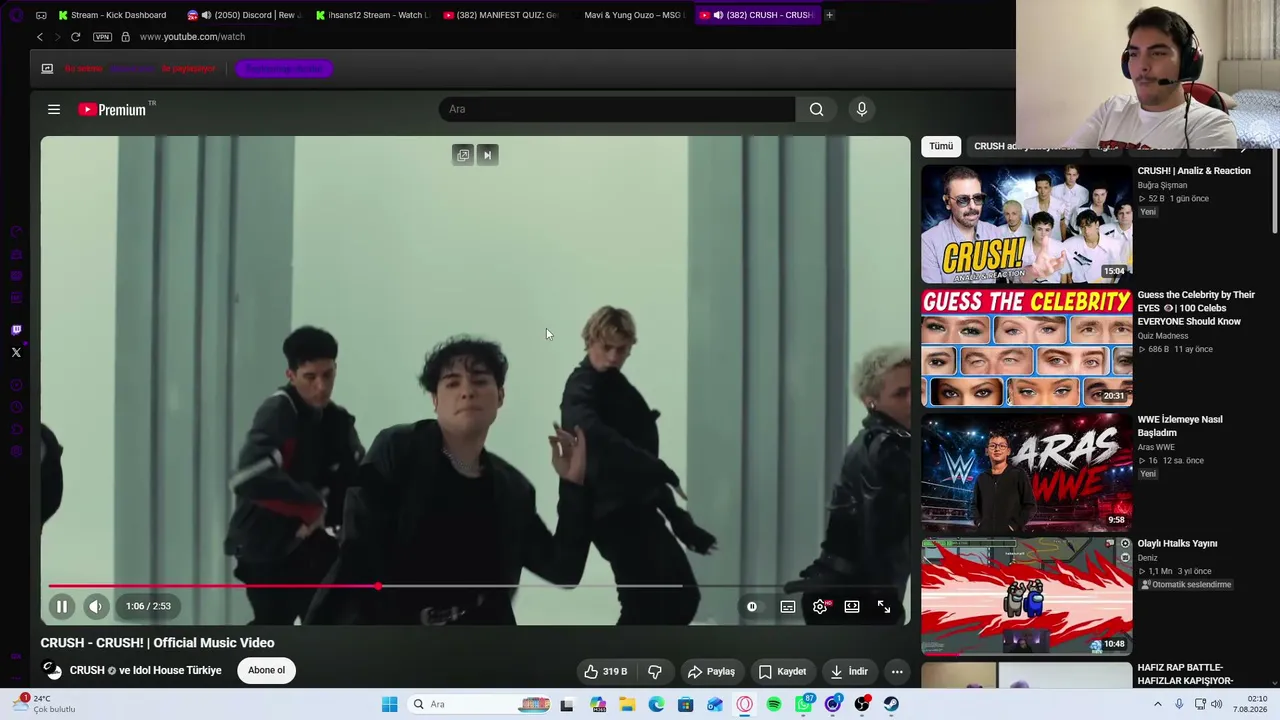Subscribe using the Abone ol button

[x=266, y=670]
